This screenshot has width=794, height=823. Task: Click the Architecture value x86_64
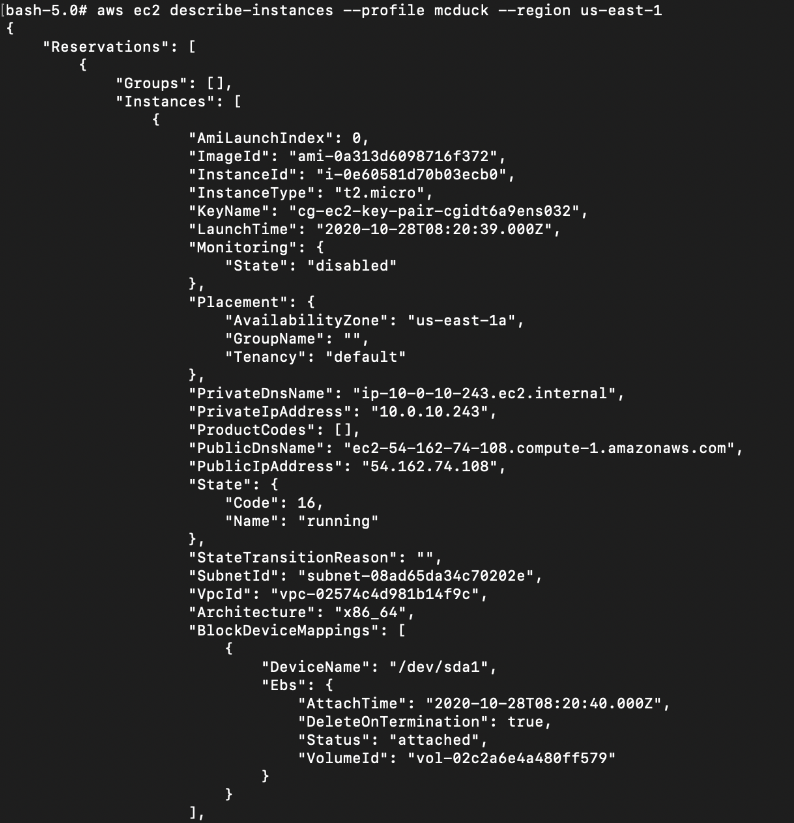click(x=370, y=613)
